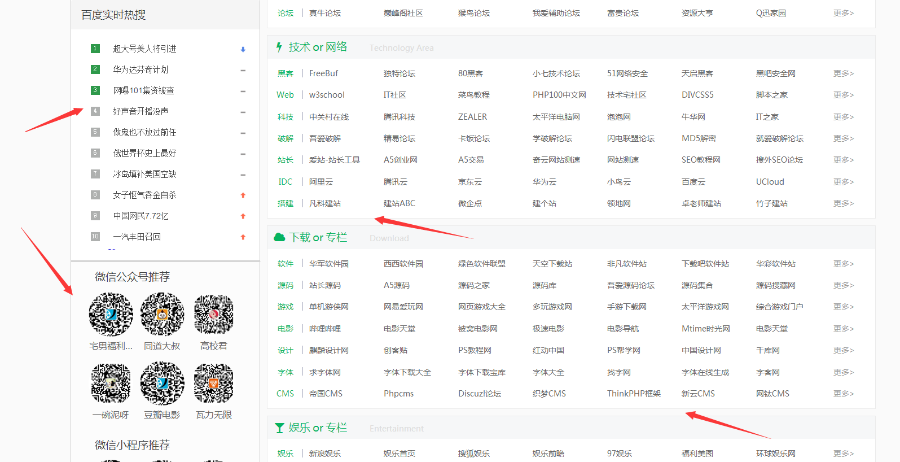Viewport: 900px width, 462px height.
Task: Visit the UCloud link
Action: [770, 182]
